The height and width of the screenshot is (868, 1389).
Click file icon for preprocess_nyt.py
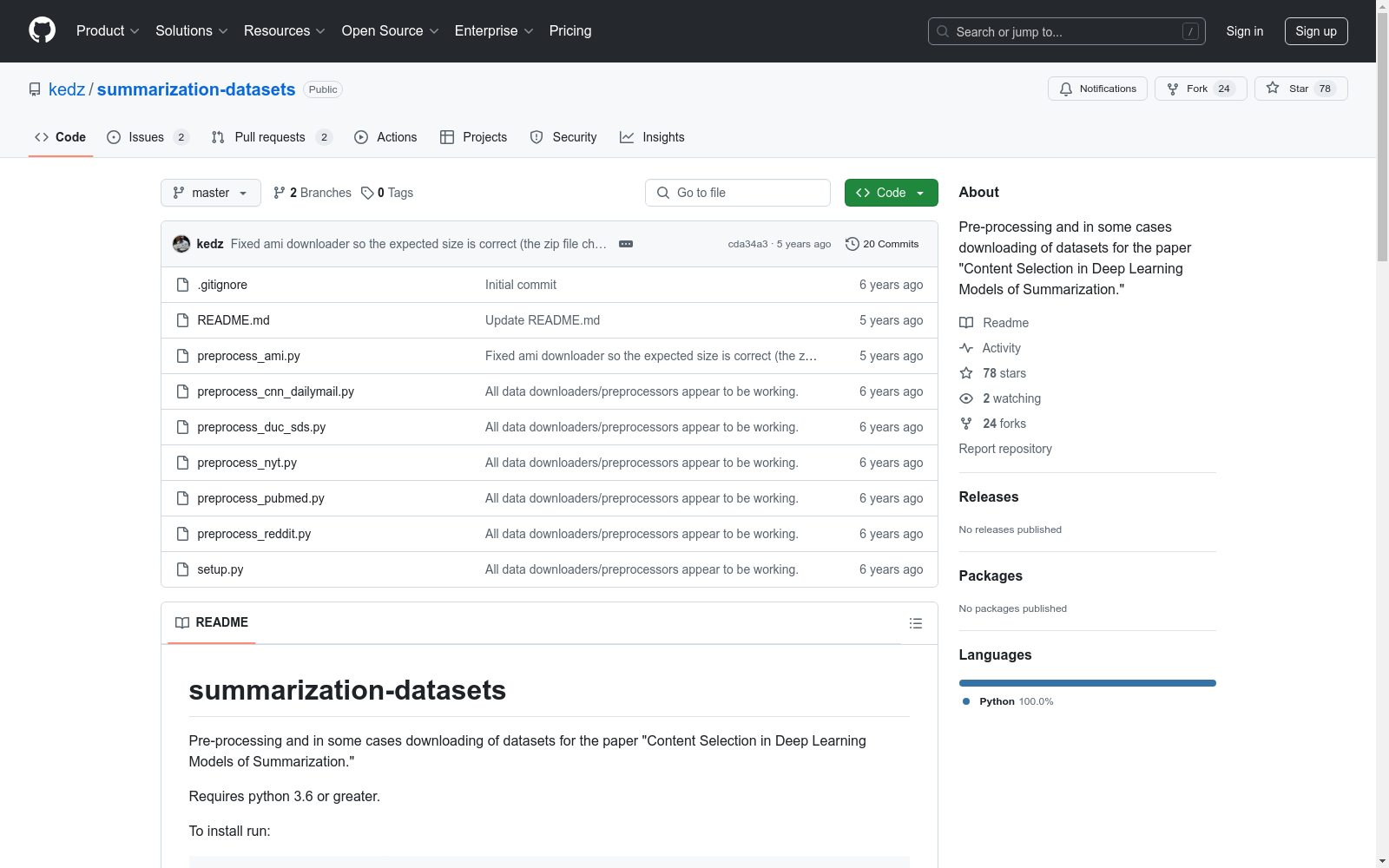182,463
